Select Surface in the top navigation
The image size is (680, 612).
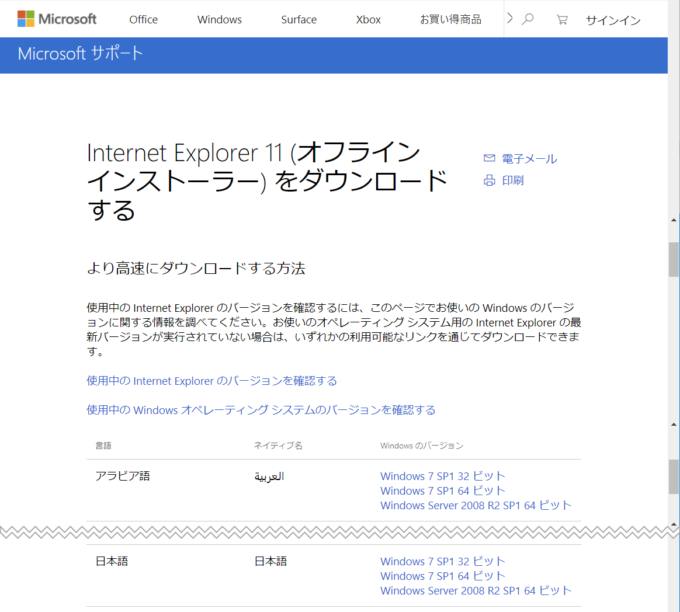click(298, 19)
